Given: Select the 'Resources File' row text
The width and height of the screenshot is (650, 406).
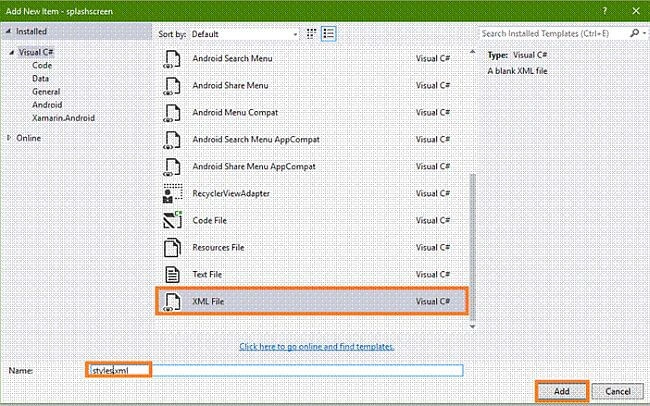Looking at the screenshot, I should tap(218, 248).
